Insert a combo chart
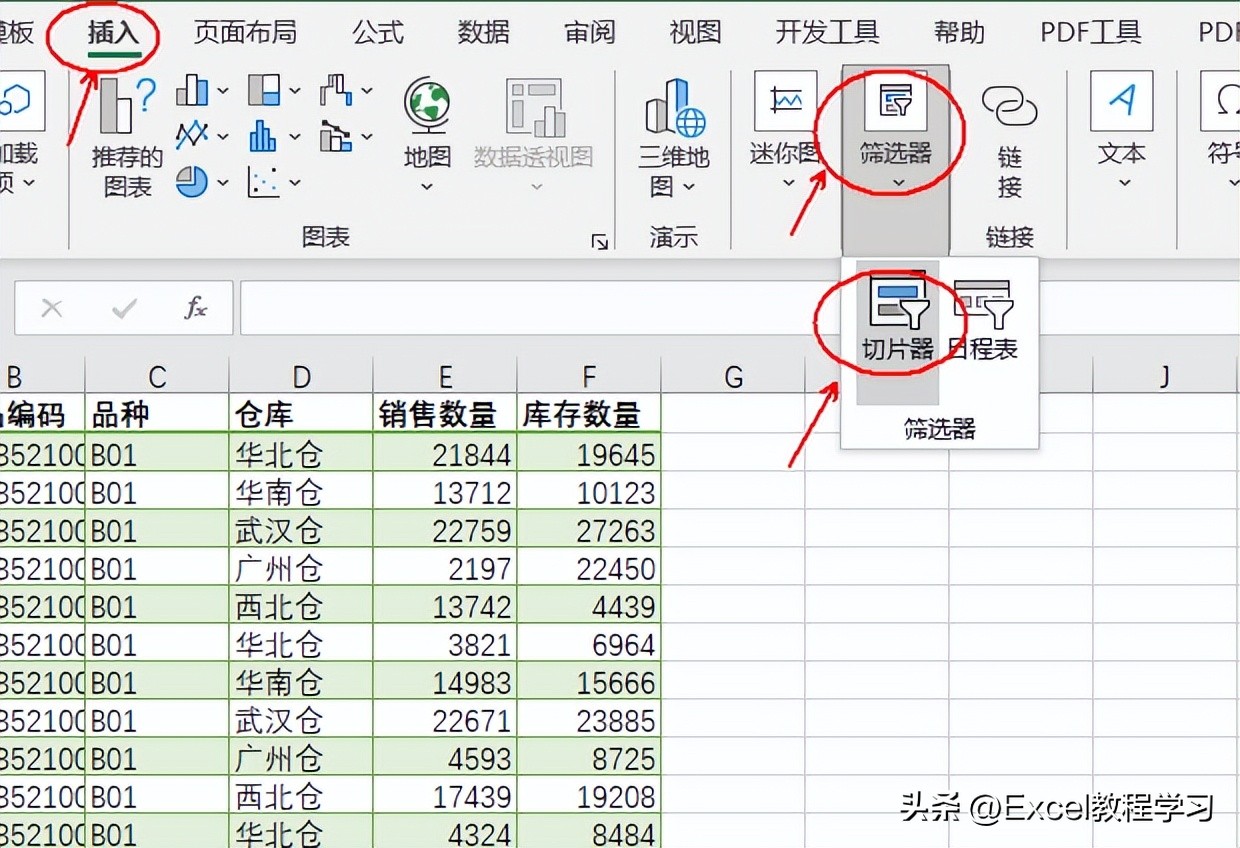 pyautogui.click(x=337, y=135)
